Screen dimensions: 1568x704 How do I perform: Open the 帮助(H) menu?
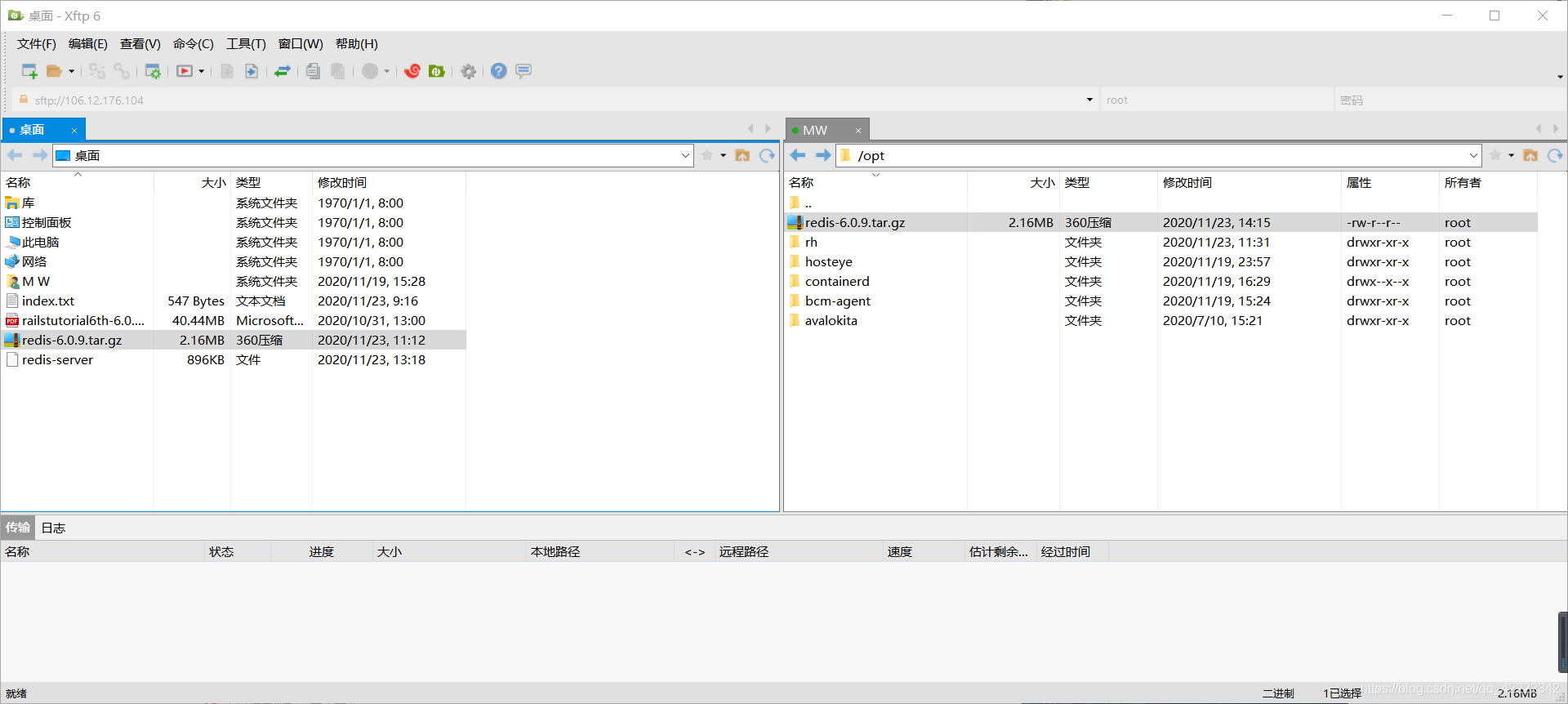click(x=357, y=44)
